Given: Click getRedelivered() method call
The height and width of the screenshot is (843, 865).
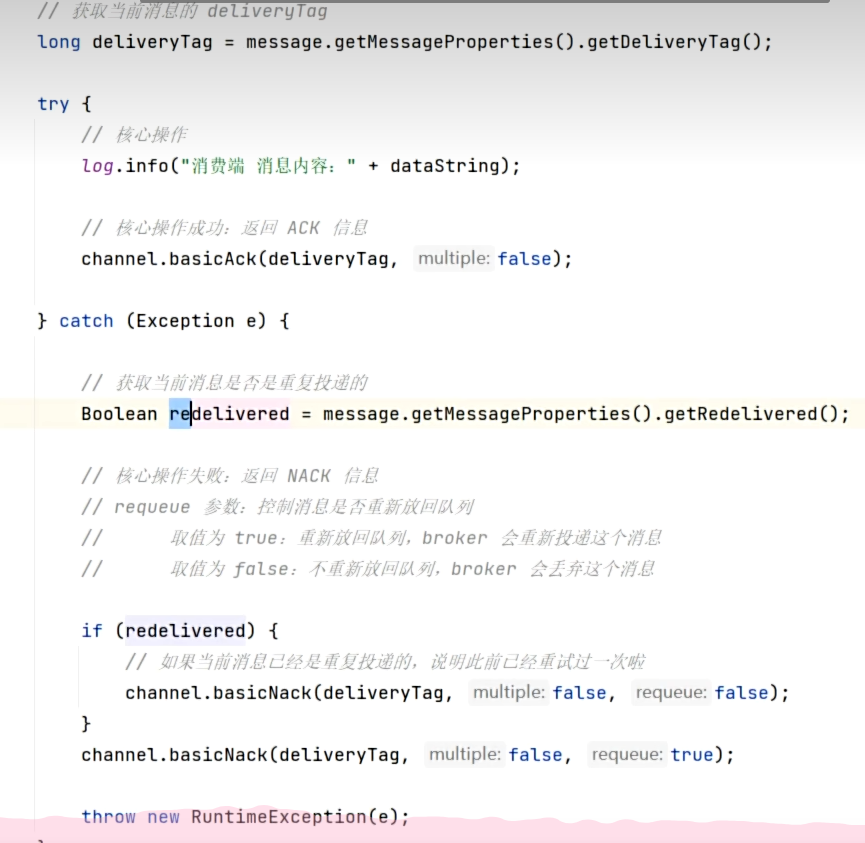Looking at the screenshot, I should (x=751, y=414).
